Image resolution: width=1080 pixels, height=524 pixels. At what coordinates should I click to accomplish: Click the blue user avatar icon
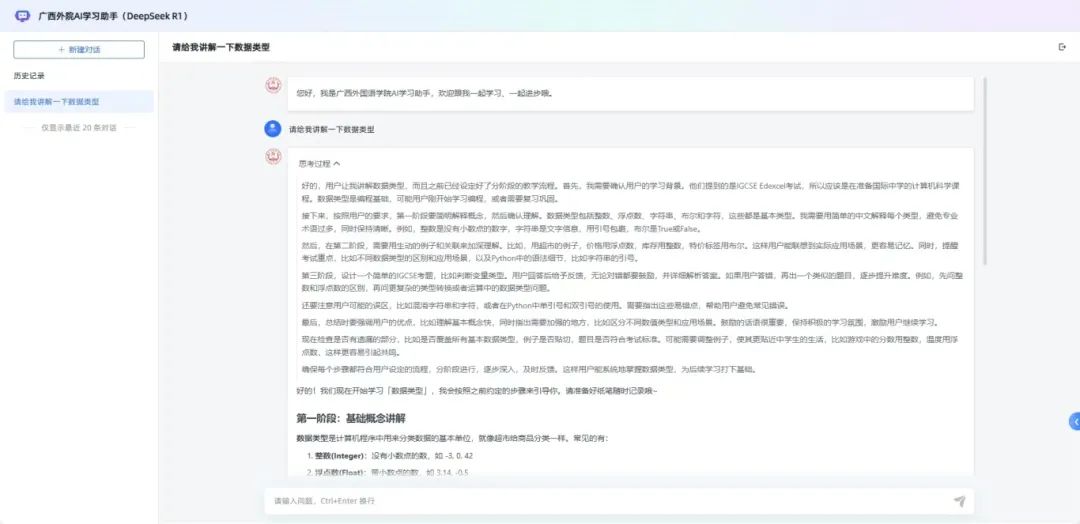click(x=272, y=128)
